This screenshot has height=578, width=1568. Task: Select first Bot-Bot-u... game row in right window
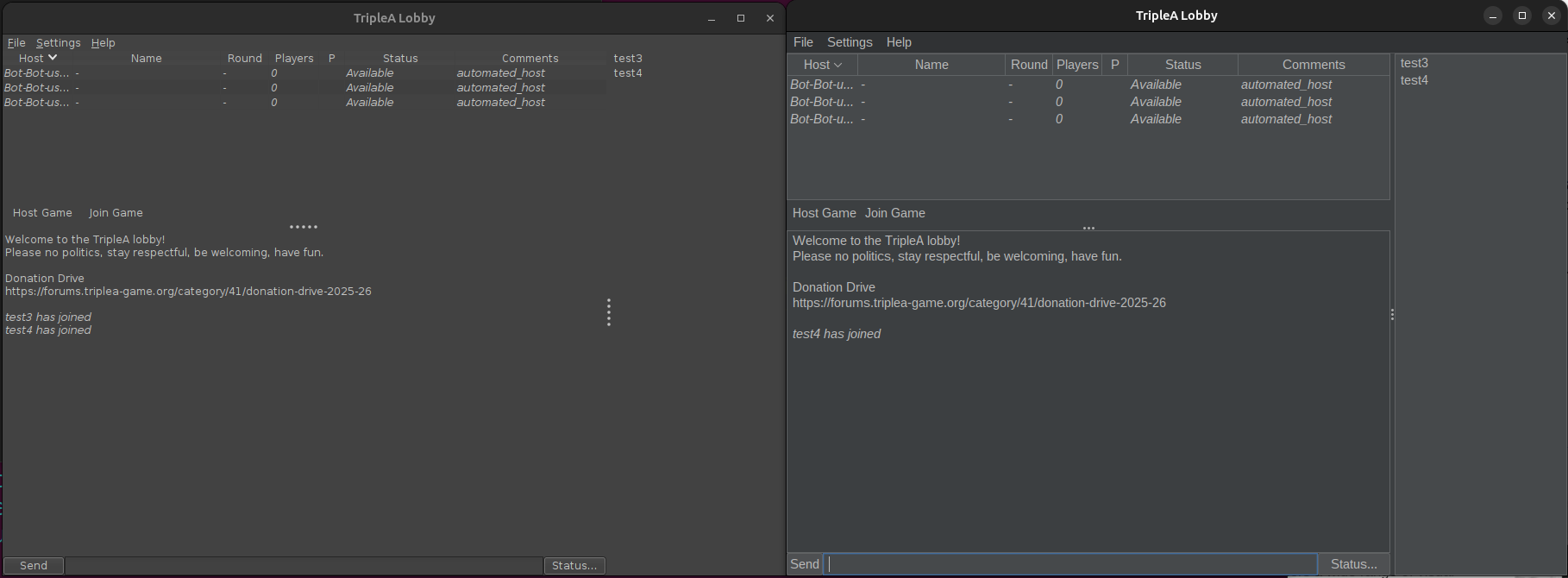(x=1088, y=85)
